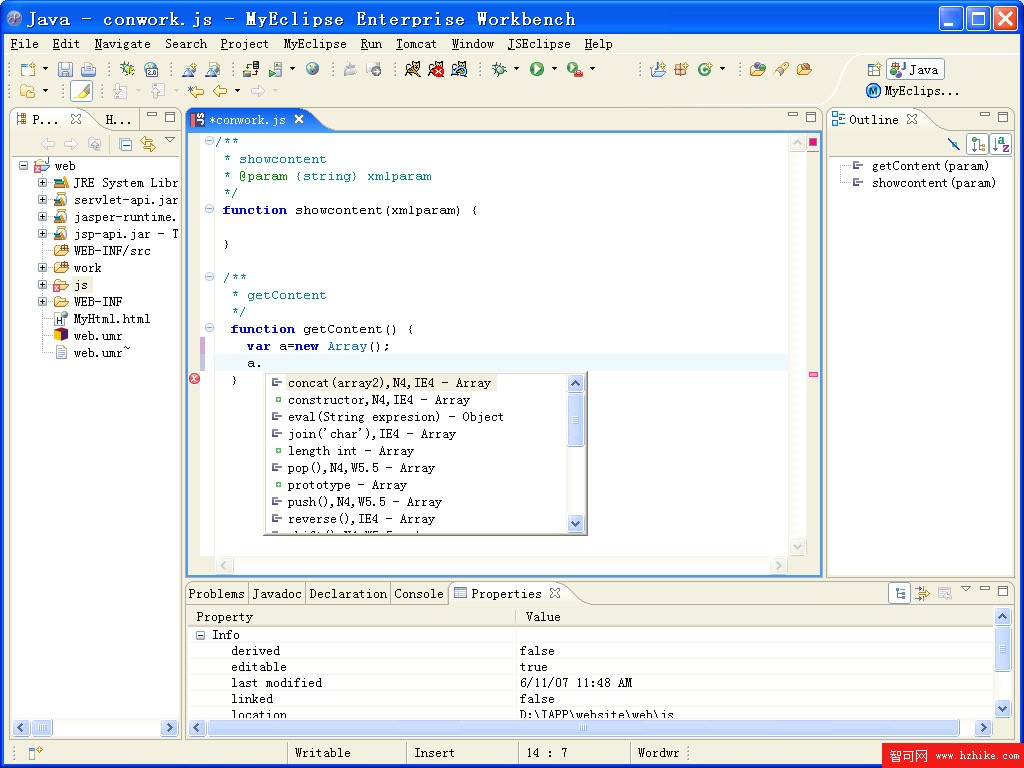Click the Open Perspective icon
The width and height of the screenshot is (1024, 768).
coord(874,70)
